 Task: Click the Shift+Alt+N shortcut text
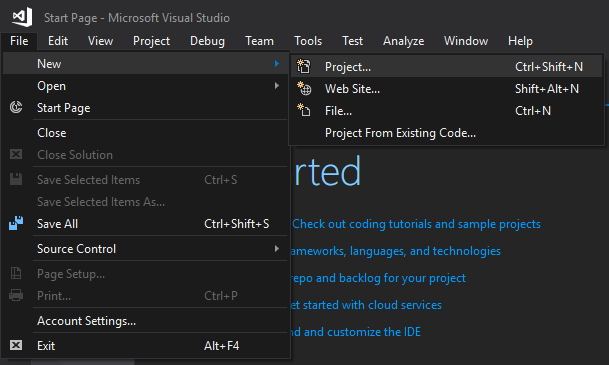[x=547, y=89]
